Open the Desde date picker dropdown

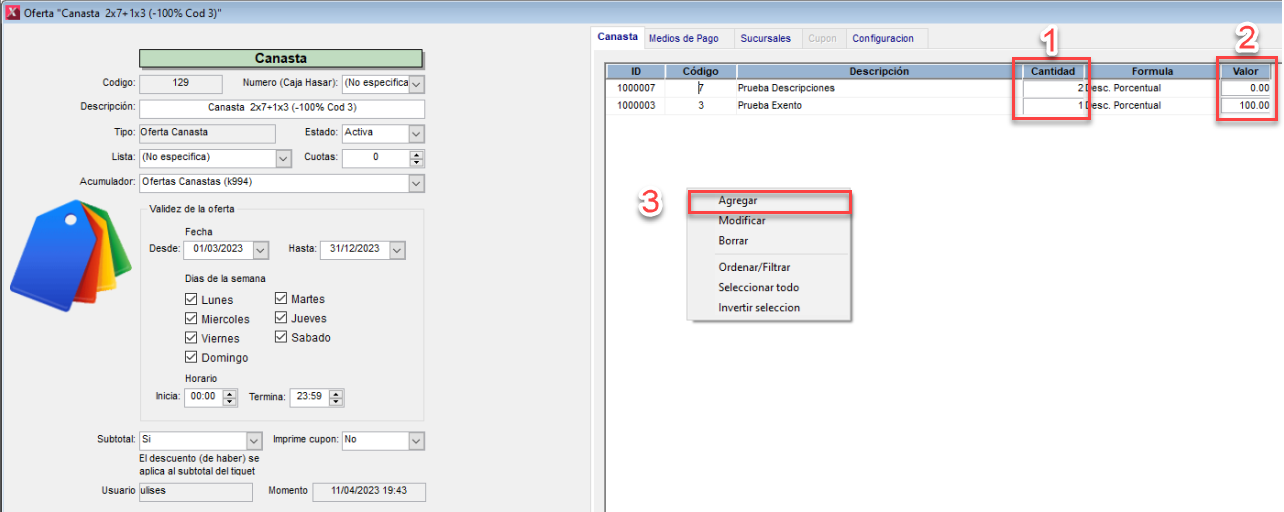click(x=261, y=250)
